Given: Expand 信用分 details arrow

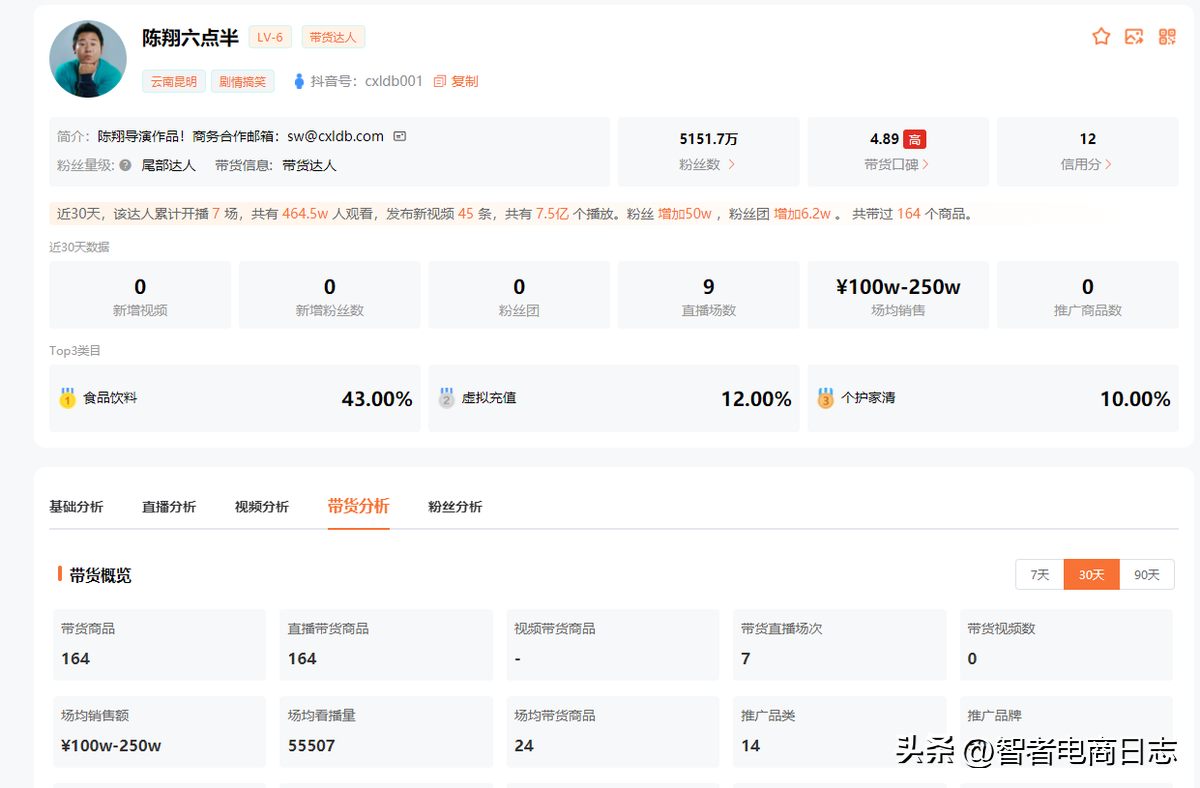Looking at the screenshot, I should (x=1108, y=164).
